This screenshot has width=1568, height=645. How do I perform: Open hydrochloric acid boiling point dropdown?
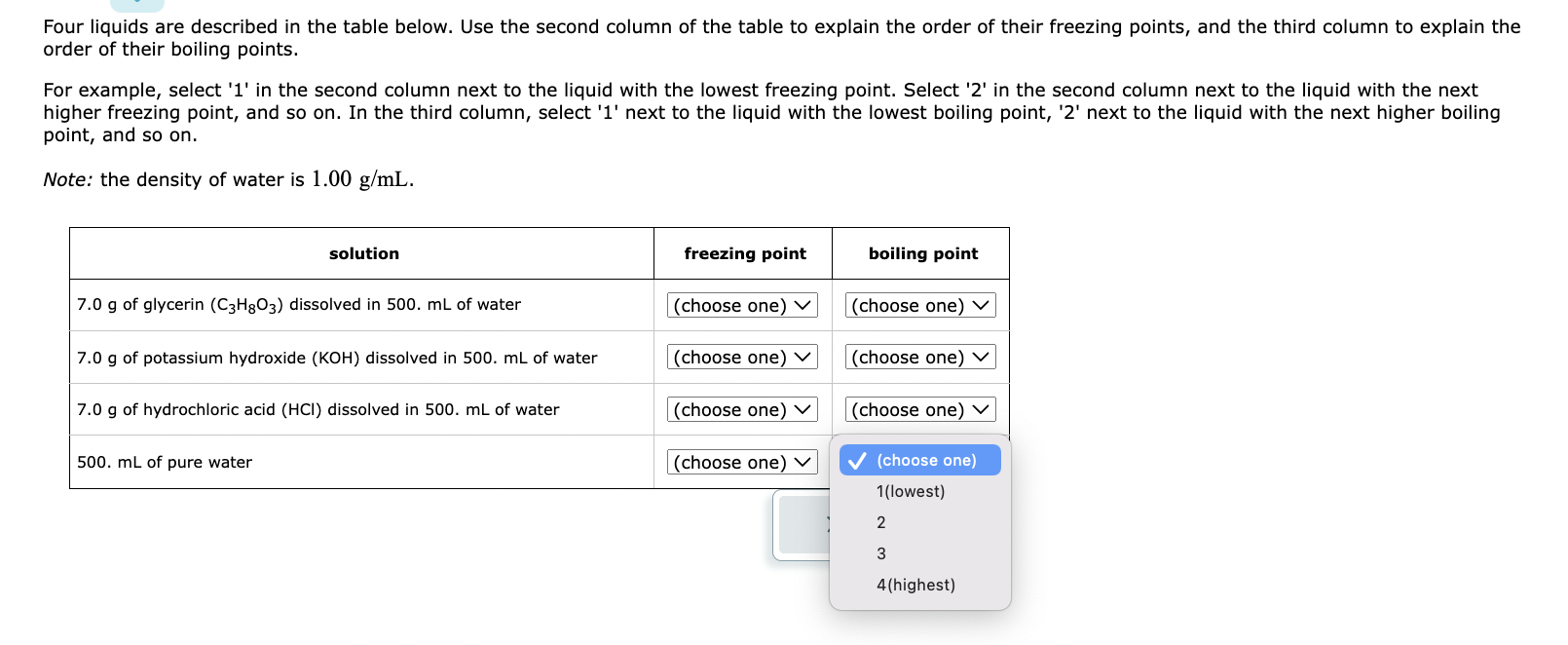920,409
